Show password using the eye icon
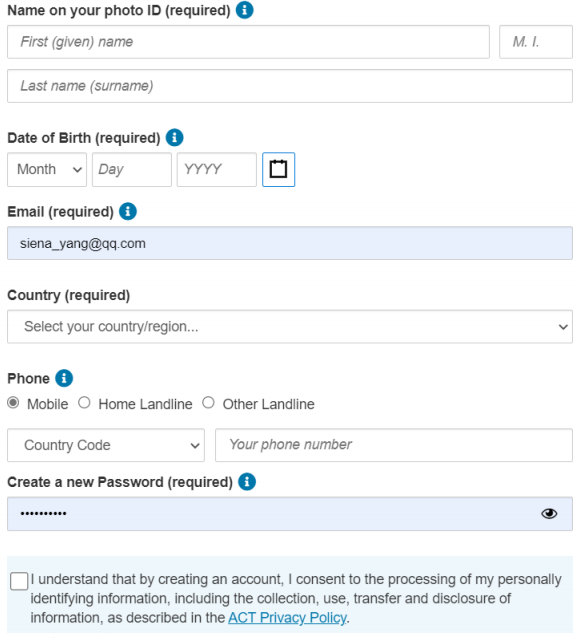The width and height of the screenshot is (582, 638). [549, 513]
